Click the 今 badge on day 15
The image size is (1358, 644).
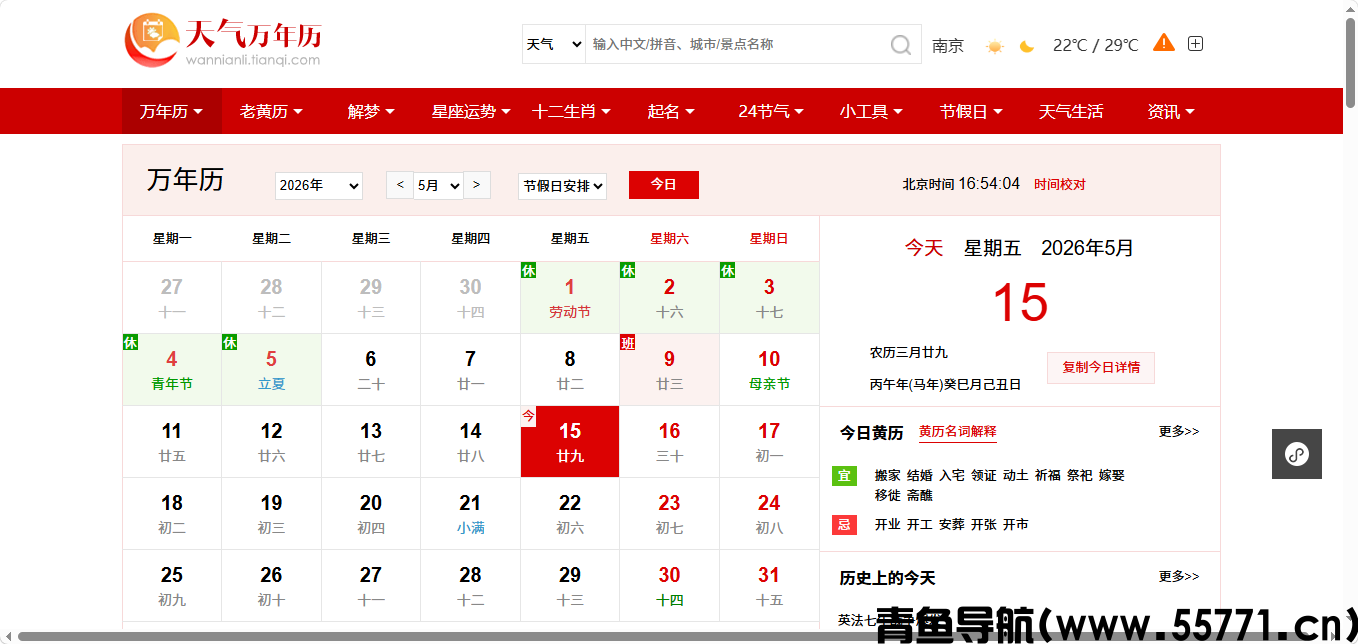point(529,415)
